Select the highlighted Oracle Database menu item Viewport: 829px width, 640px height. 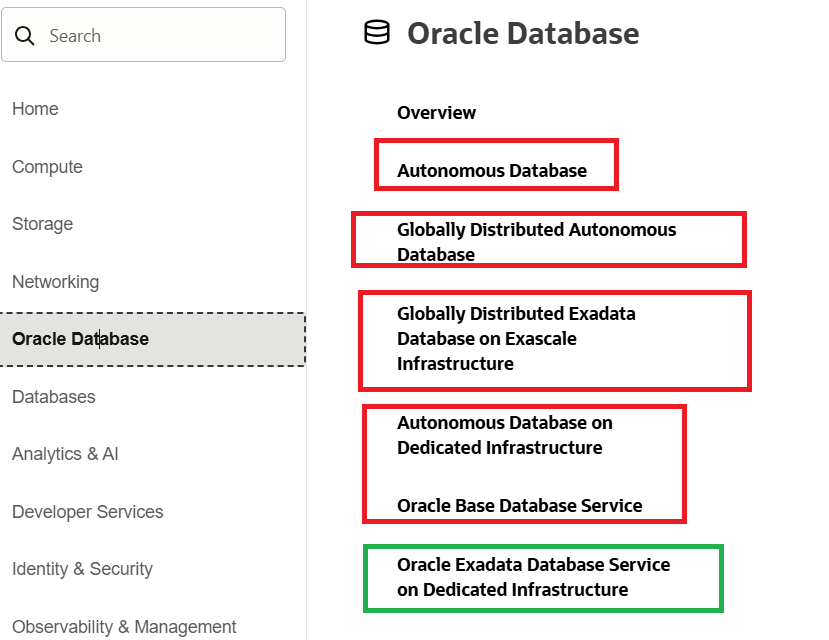coord(152,339)
